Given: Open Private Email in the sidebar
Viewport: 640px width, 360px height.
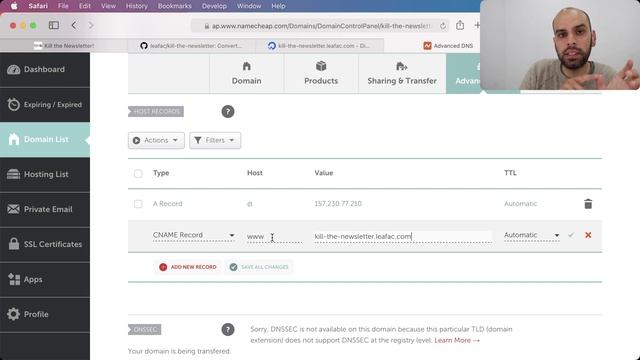Looking at the screenshot, I should pyautogui.click(x=45, y=209).
